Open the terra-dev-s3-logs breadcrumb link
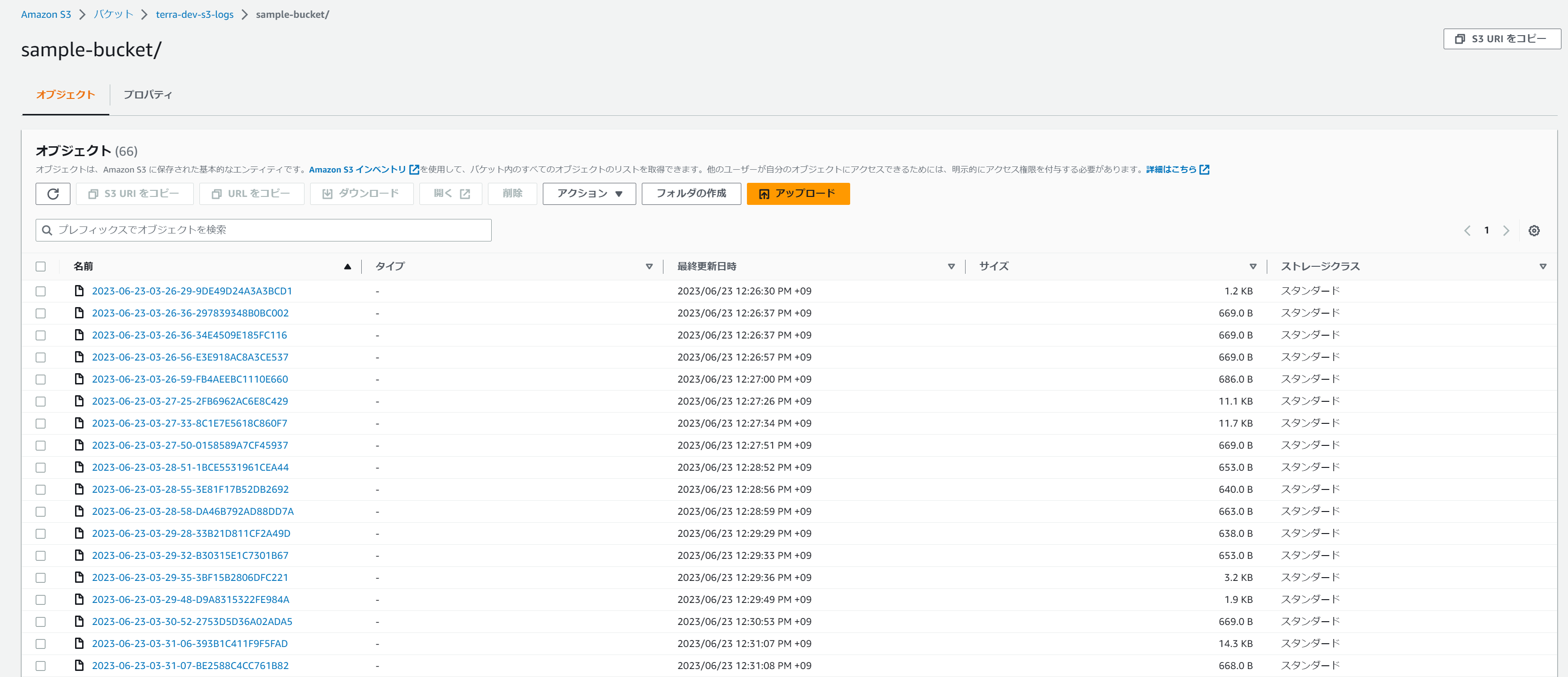 pos(194,14)
